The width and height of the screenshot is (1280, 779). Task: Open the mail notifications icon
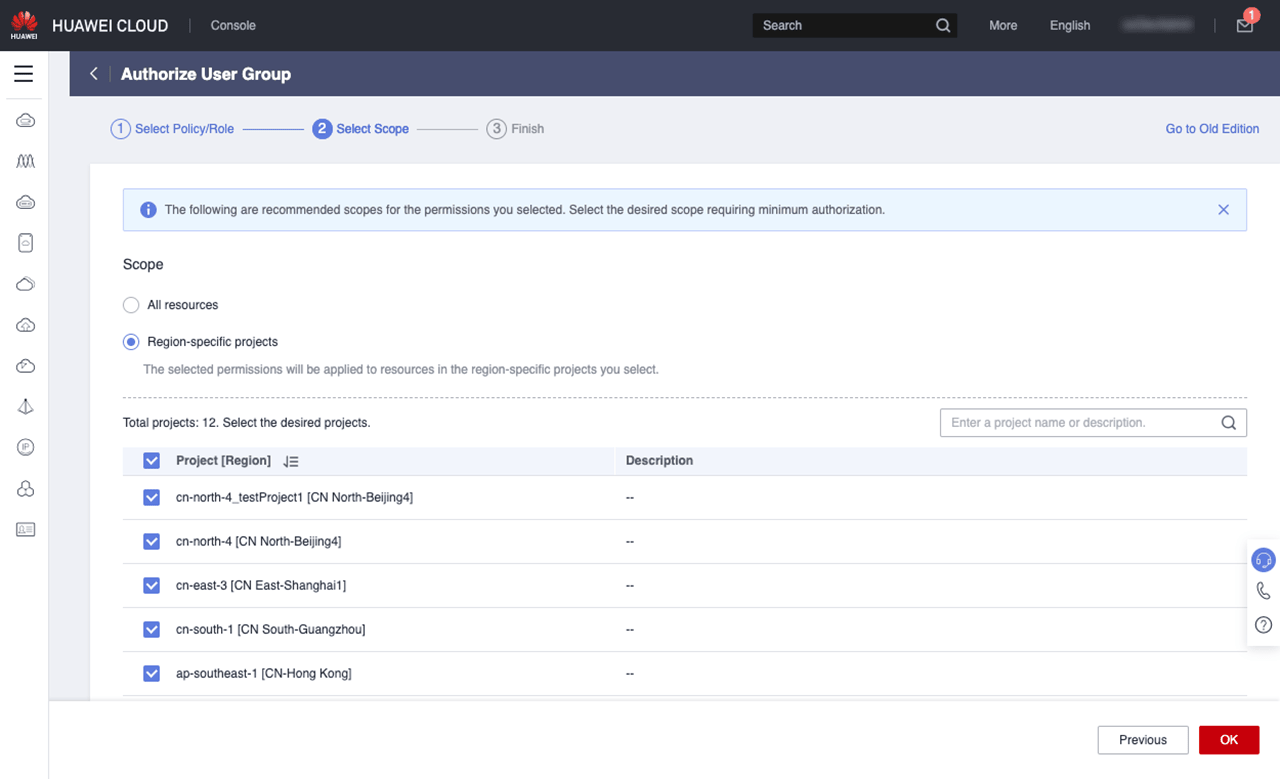(x=1244, y=26)
